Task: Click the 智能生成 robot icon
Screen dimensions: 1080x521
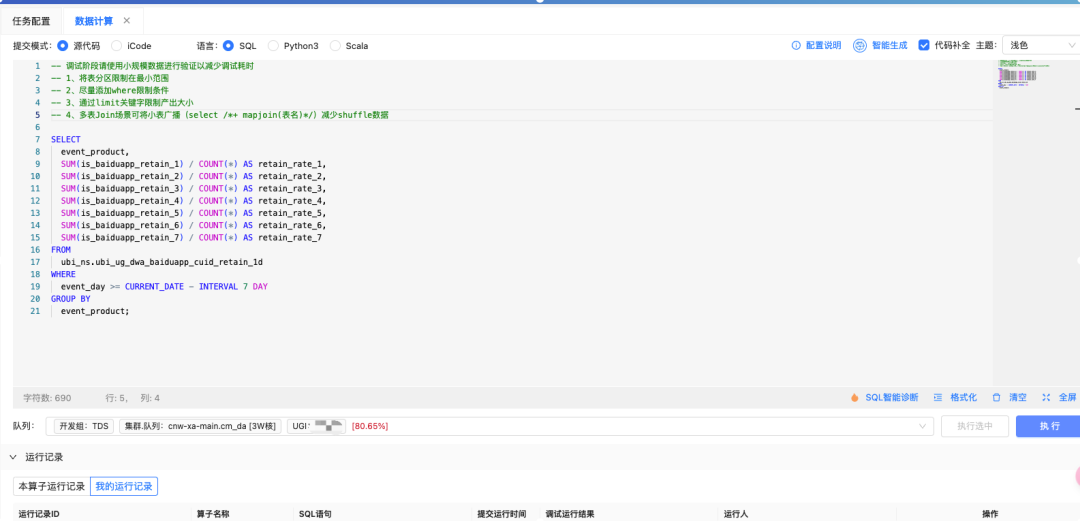Action: (x=860, y=45)
